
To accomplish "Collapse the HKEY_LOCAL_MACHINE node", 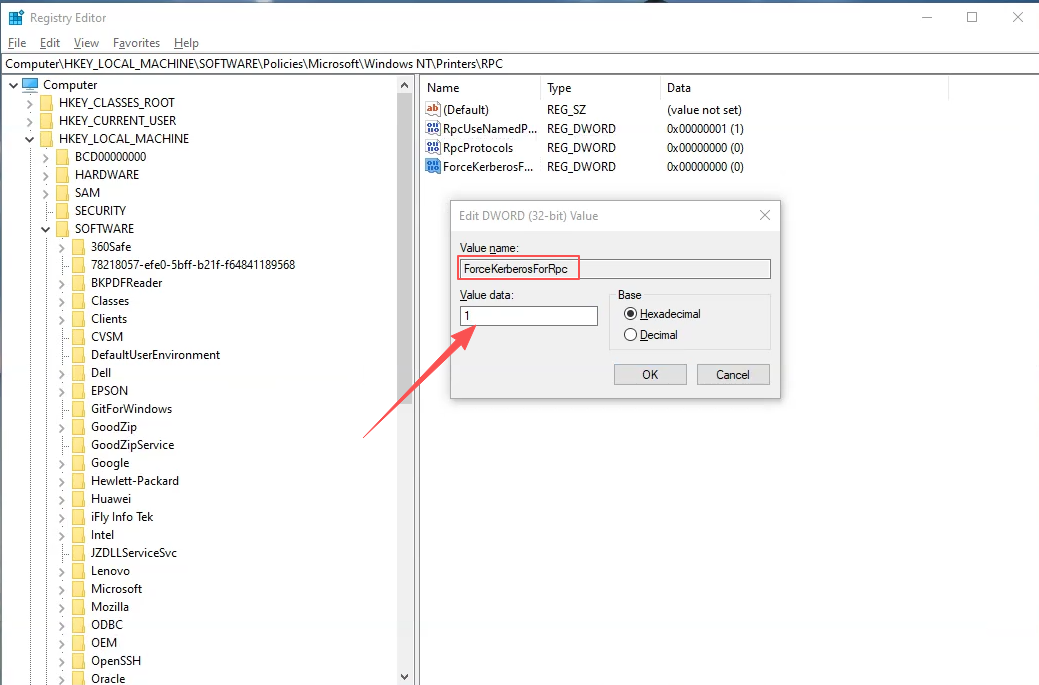I will point(29,139).
